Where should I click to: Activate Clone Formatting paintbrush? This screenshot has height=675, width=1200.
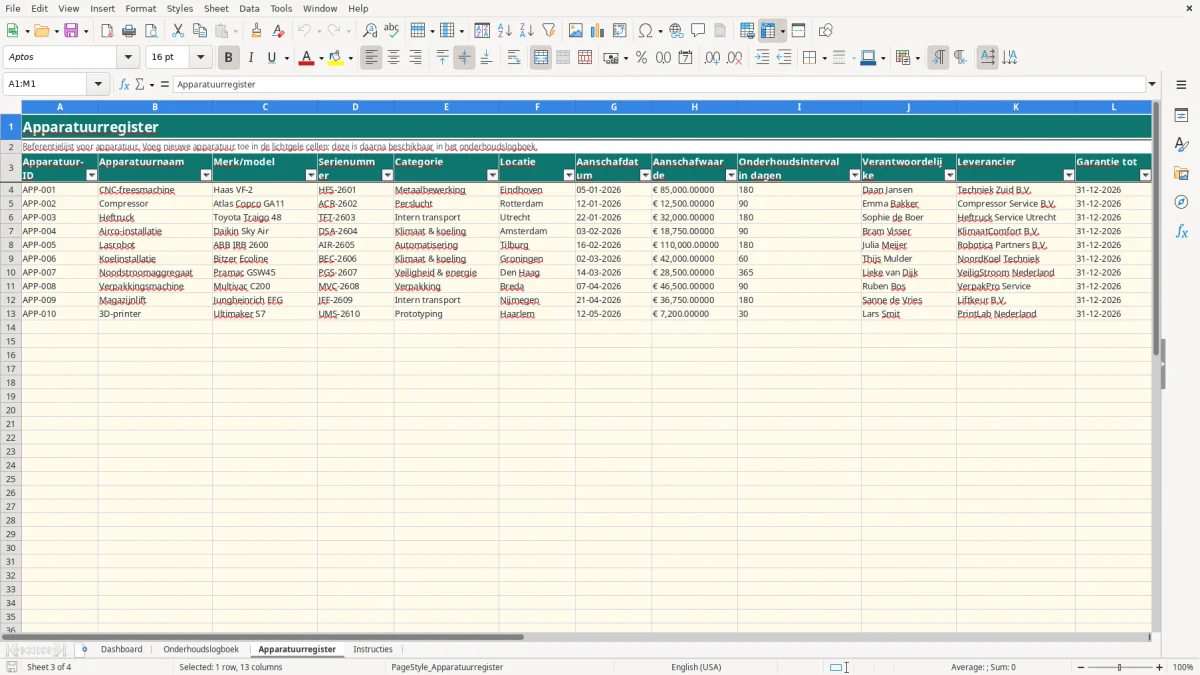pyautogui.click(x=257, y=31)
